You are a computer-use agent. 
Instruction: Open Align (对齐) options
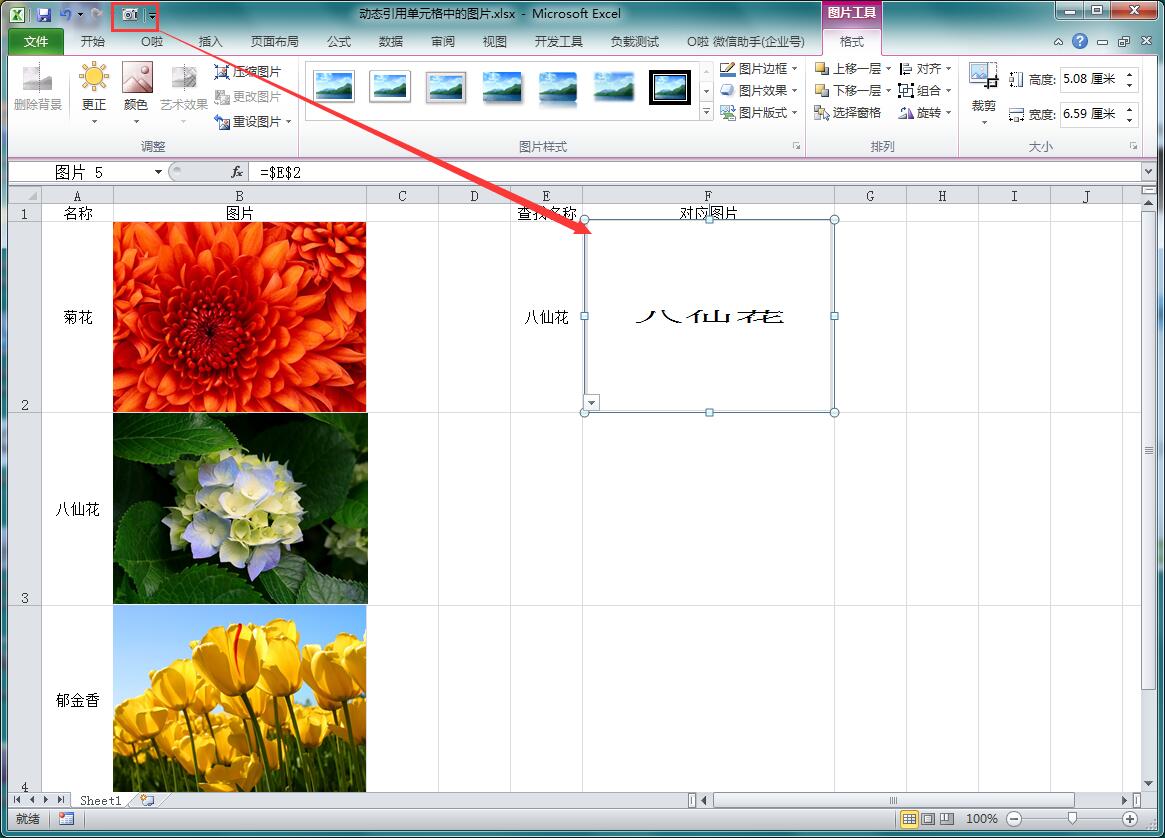tap(925, 68)
